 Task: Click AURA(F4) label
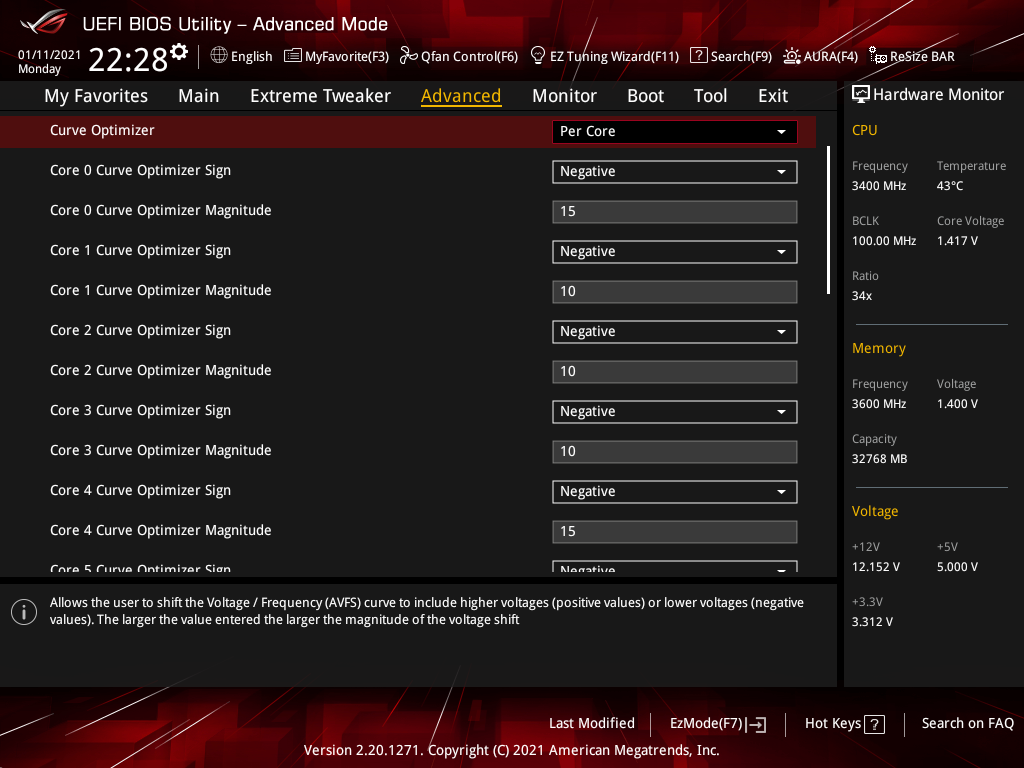831,57
